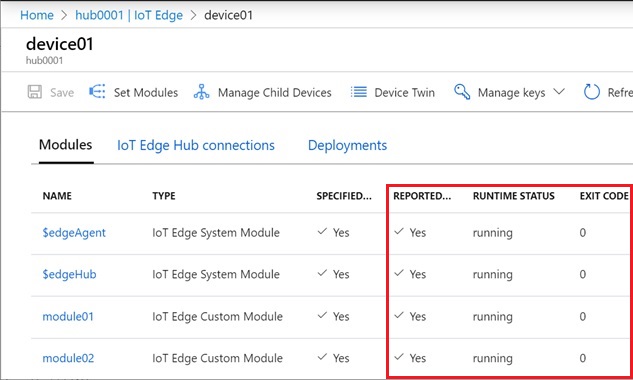Click the Set Modules toolbar label
The width and height of the screenshot is (633, 380).
point(146,92)
